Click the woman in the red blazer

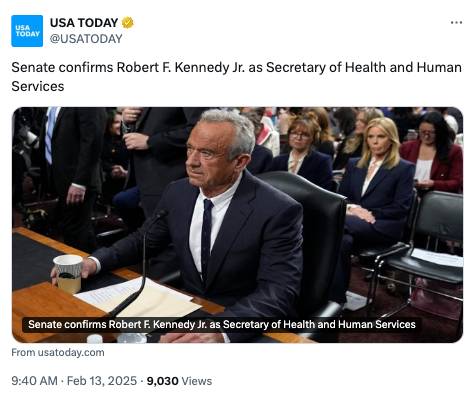point(432,155)
